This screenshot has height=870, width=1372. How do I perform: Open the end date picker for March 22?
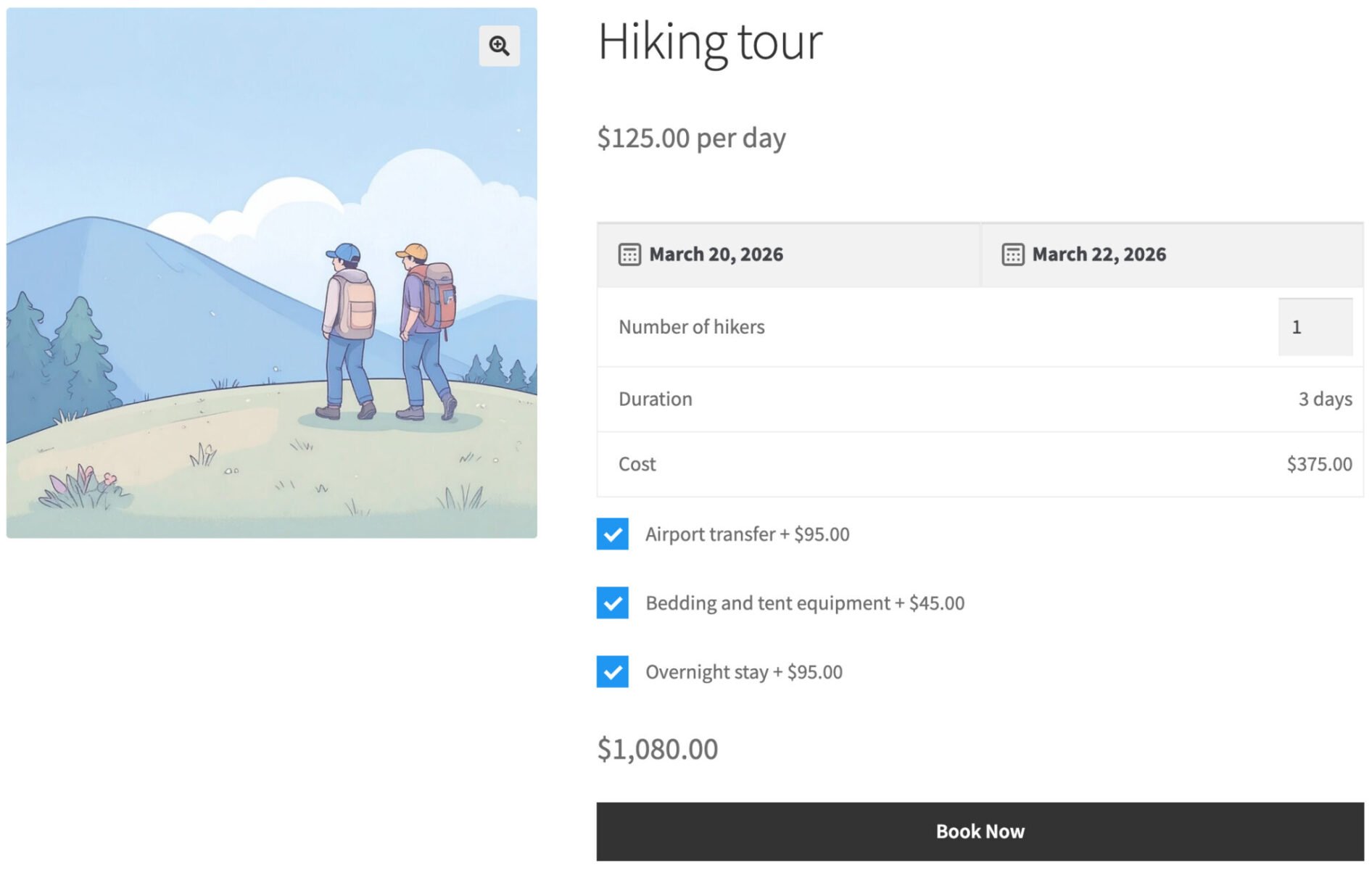(1099, 254)
